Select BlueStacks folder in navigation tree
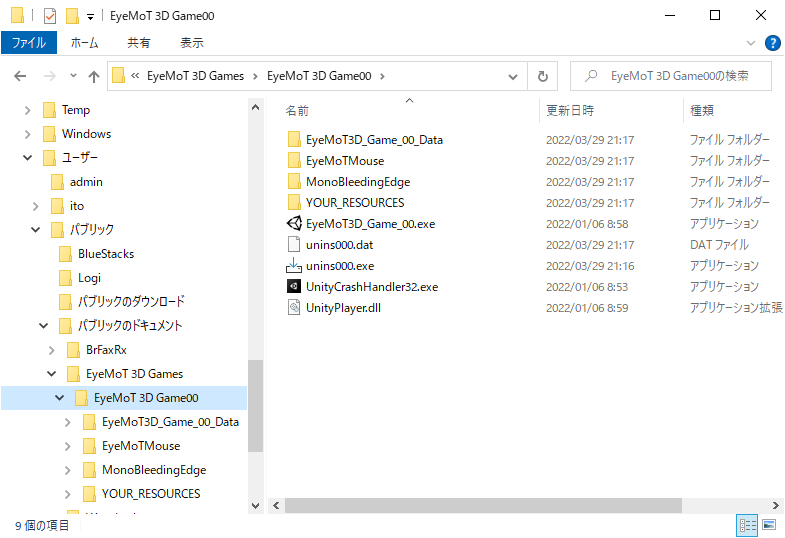This screenshot has height=538, width=785. pos(106,254)
